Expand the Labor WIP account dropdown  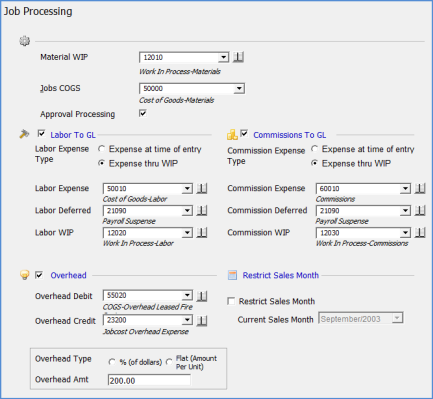point(187,232)
